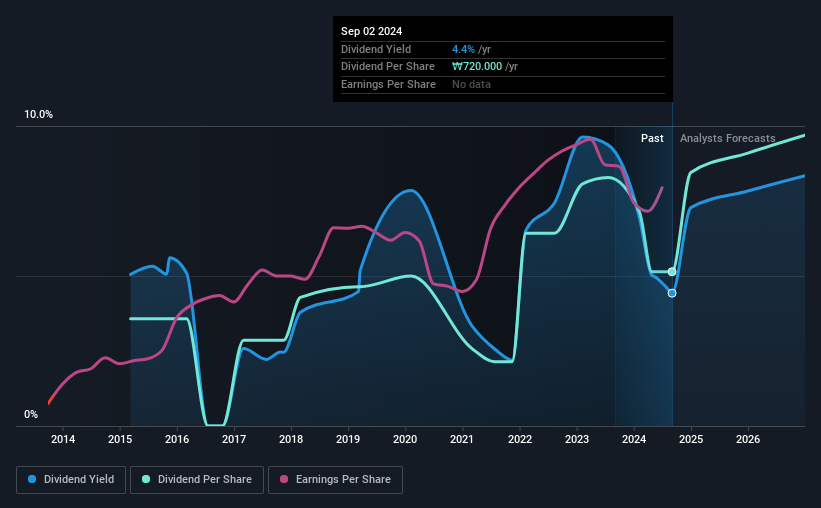Toggle the Dividend Yield legend button
This screenshot has width=821, height=508.
(71, 480)
